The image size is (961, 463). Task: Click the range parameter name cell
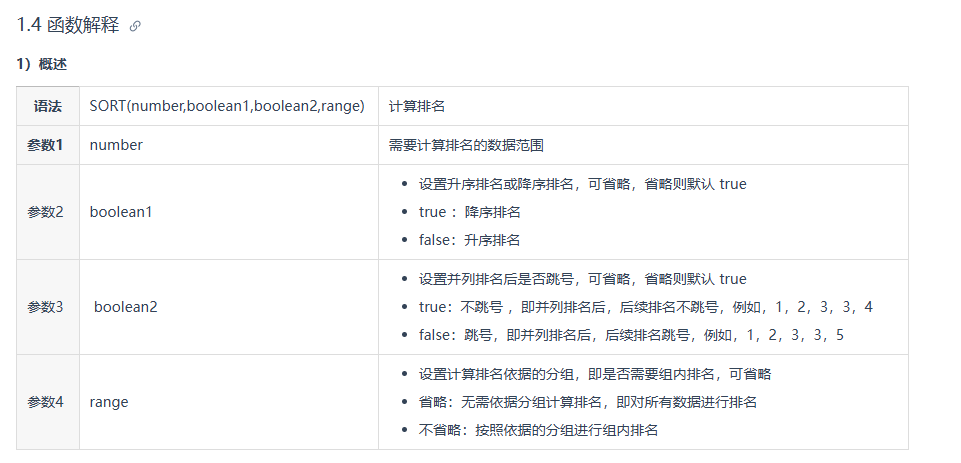(109, 402)
